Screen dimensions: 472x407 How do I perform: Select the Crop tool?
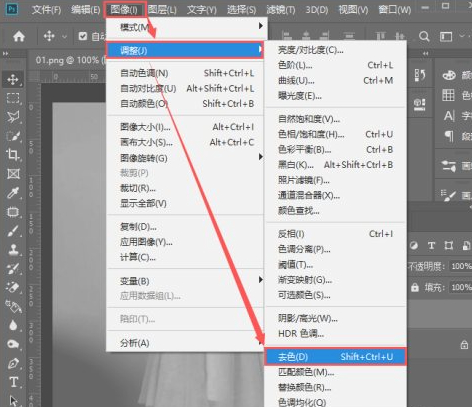(13, 155)
